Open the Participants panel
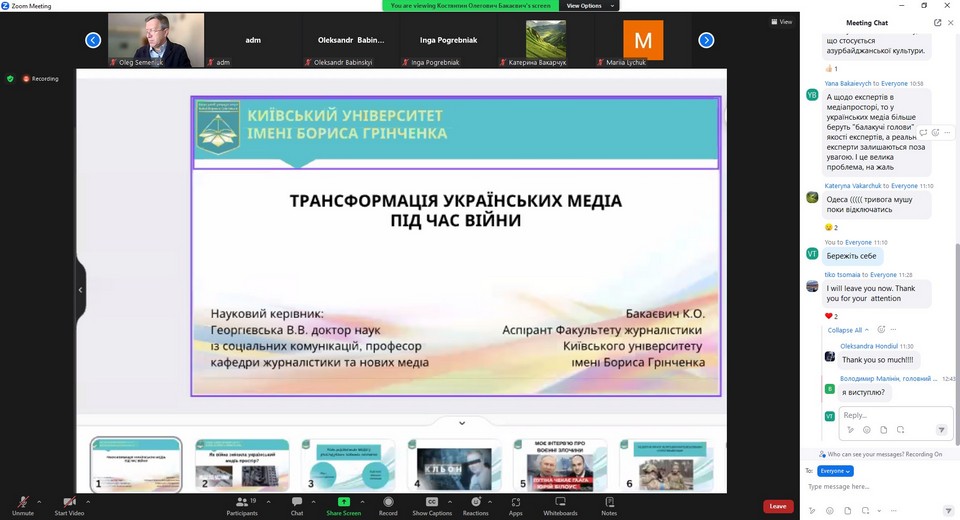 (x=241, y=503)
